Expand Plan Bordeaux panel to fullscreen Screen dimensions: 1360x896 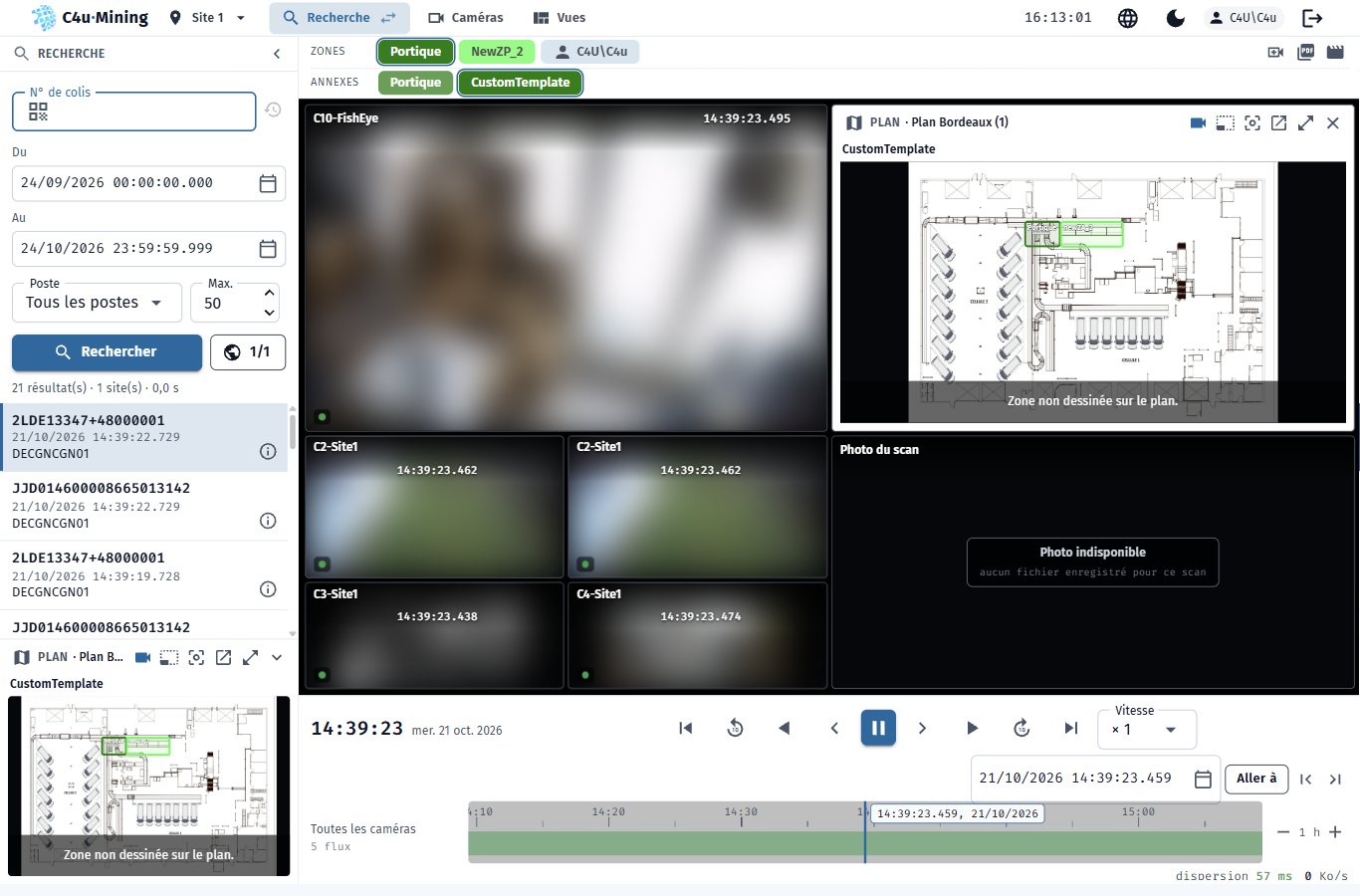[x=1306, y=122]
